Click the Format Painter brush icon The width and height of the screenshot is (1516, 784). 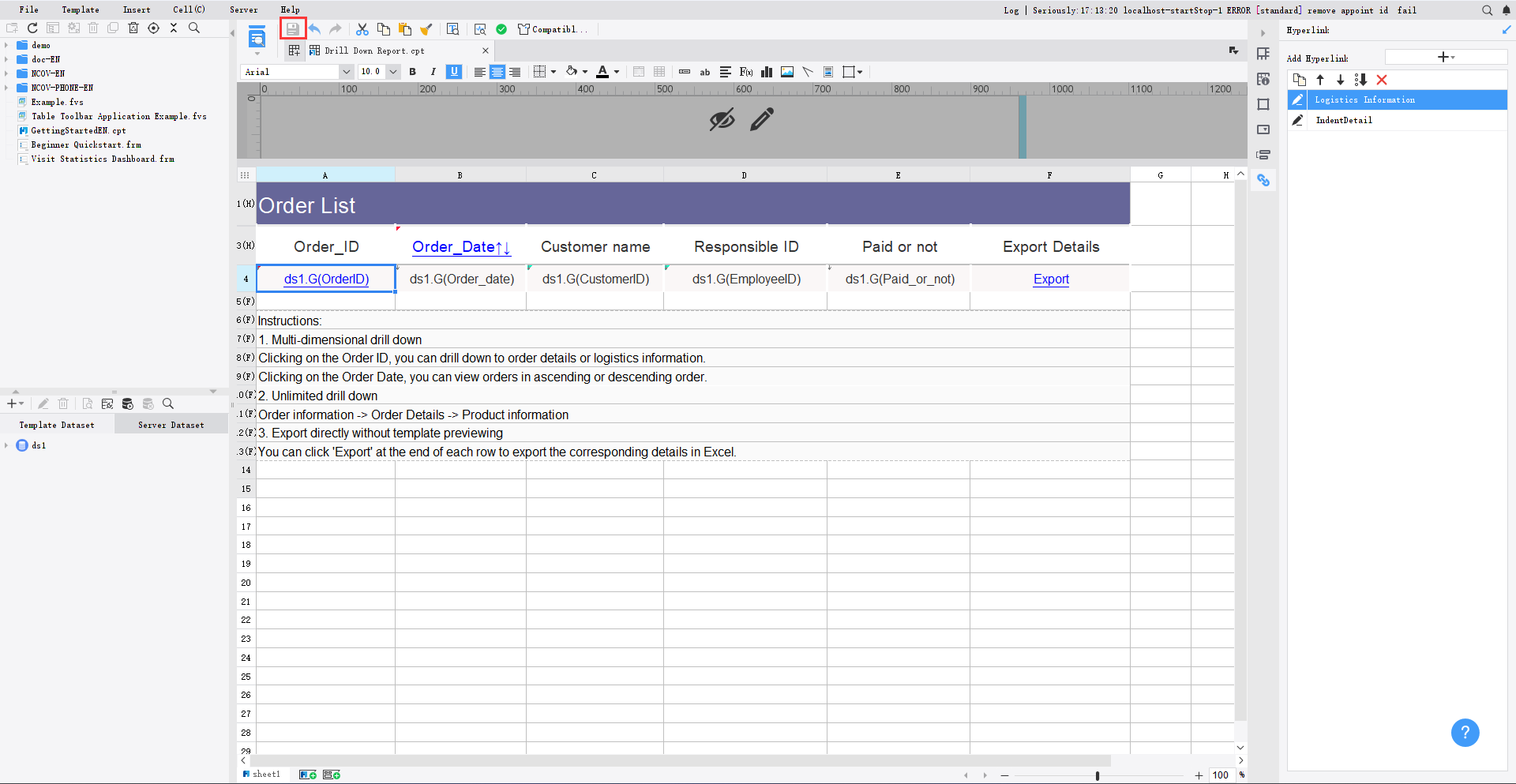(x=426, y=29)
